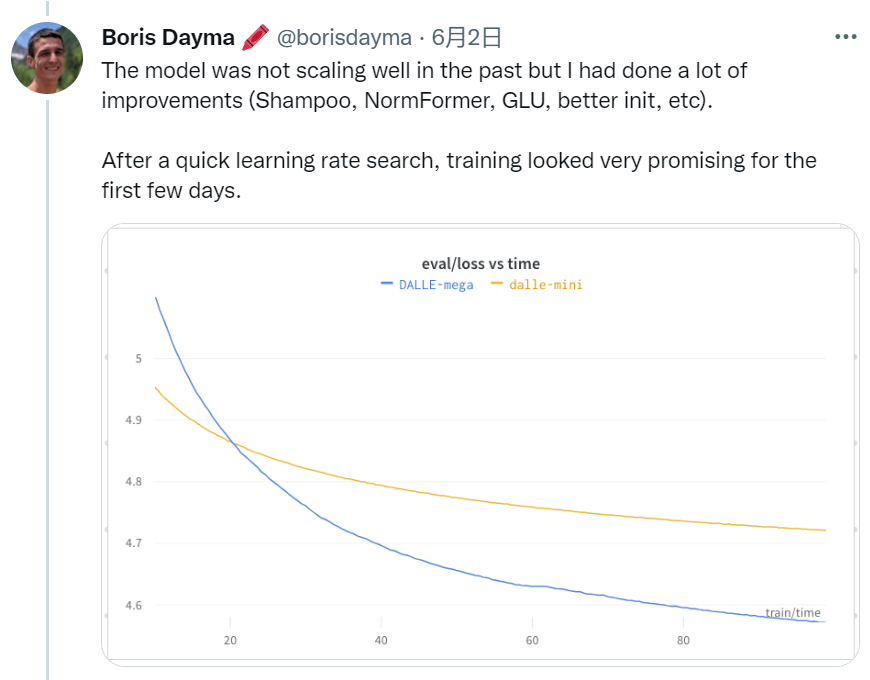
Task: Click the point where the curves cross
Action: (233, 442)
